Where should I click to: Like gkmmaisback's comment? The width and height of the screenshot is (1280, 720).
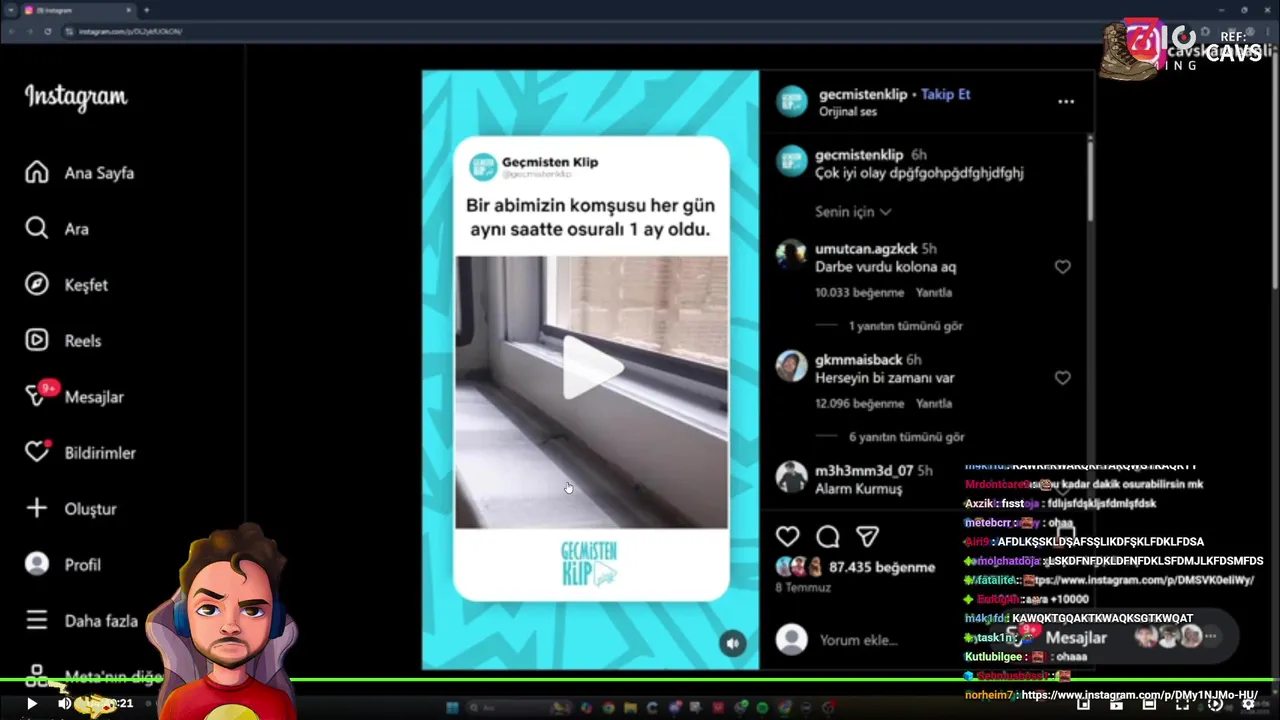(1063, 378)
